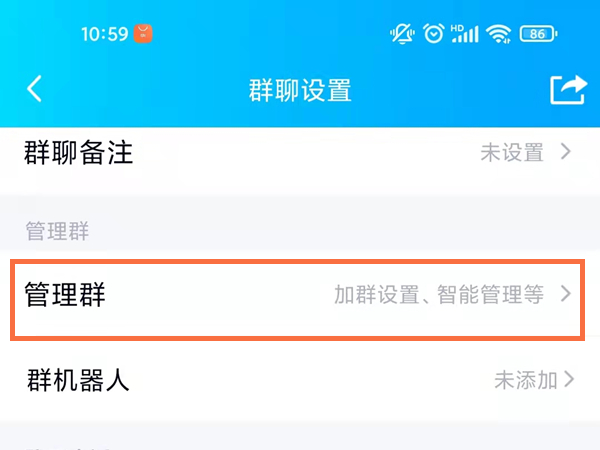Tap the Wi-Fi status icon

(x=498, y=33)
